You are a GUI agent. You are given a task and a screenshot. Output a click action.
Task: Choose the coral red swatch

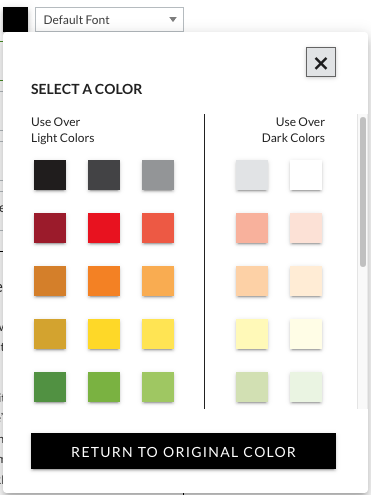[158, 228]
